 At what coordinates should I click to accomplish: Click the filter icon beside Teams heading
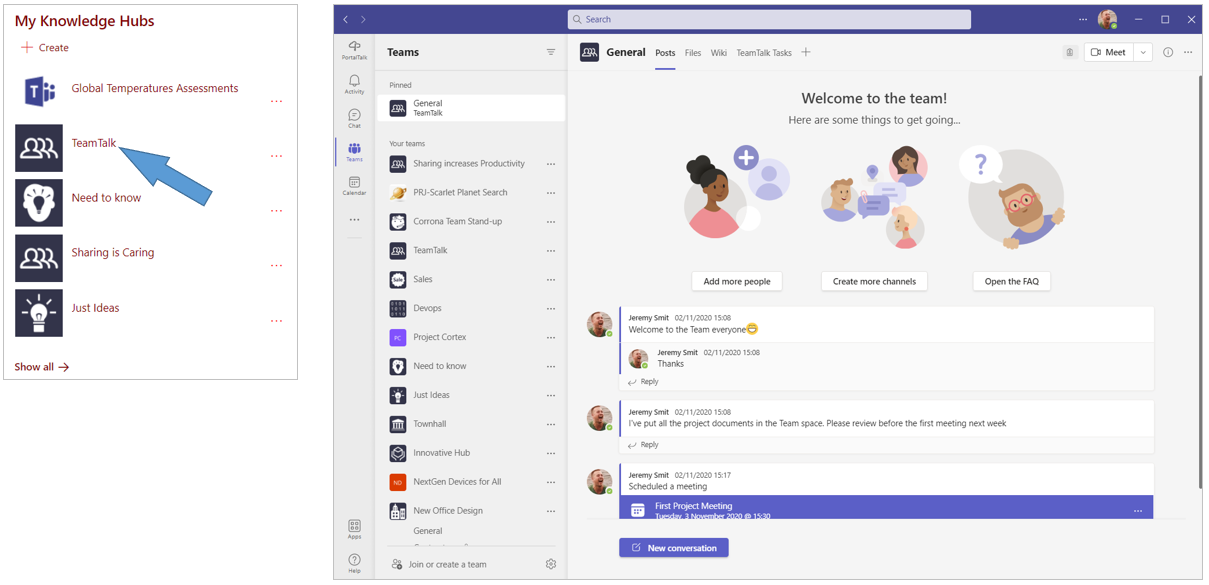(551, 52)
